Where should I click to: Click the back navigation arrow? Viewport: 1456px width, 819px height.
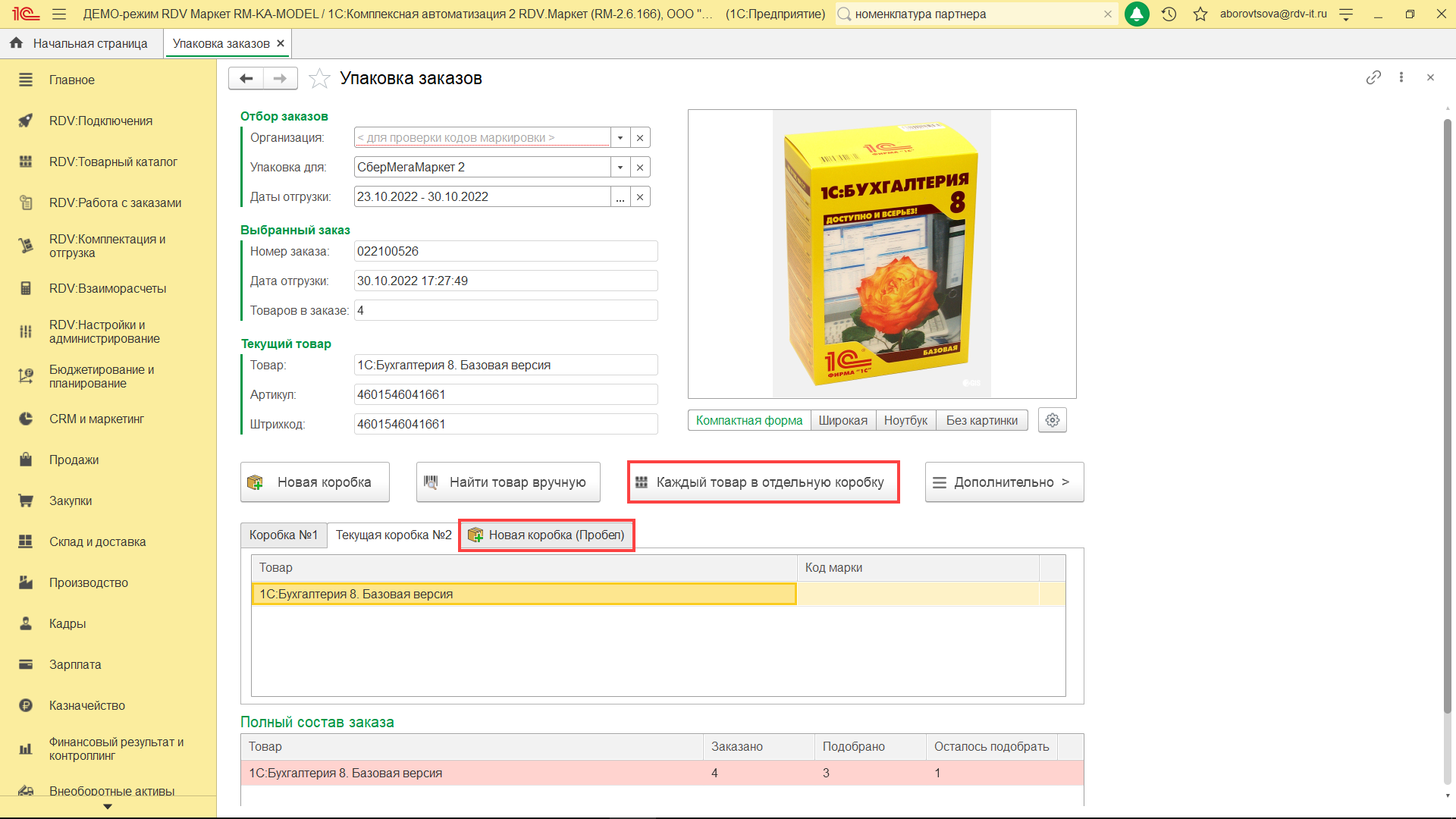coord(246,78)
